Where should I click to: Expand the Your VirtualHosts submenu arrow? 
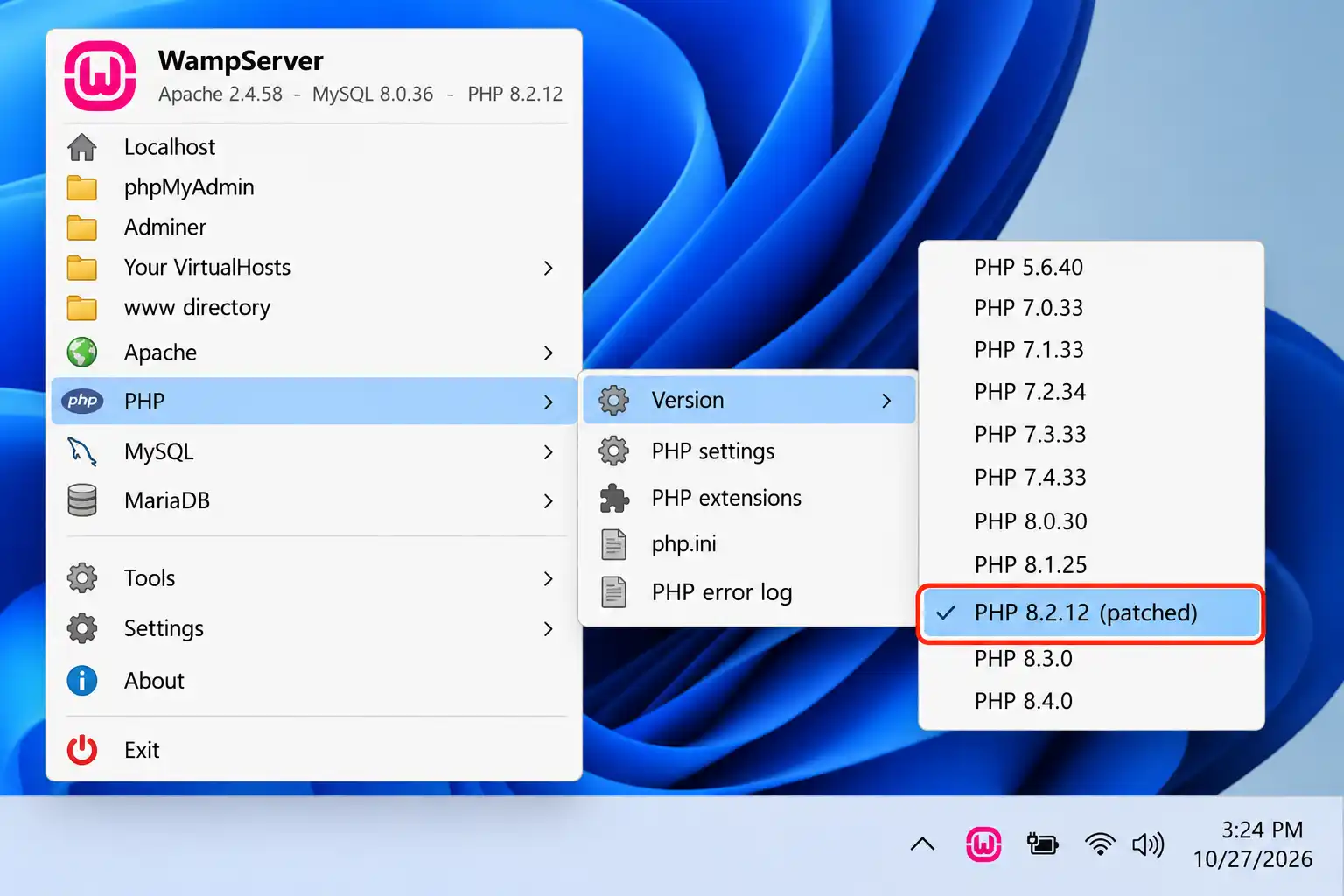549,268
